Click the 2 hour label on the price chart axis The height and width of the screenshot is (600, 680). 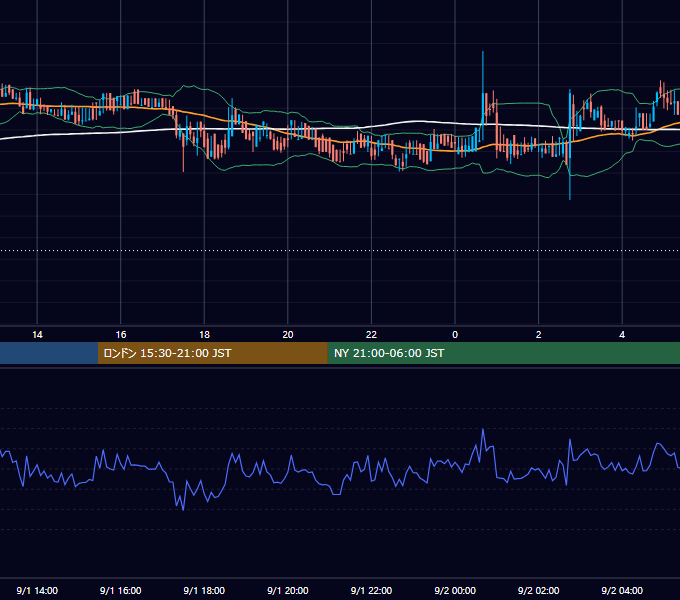point(538,335)
